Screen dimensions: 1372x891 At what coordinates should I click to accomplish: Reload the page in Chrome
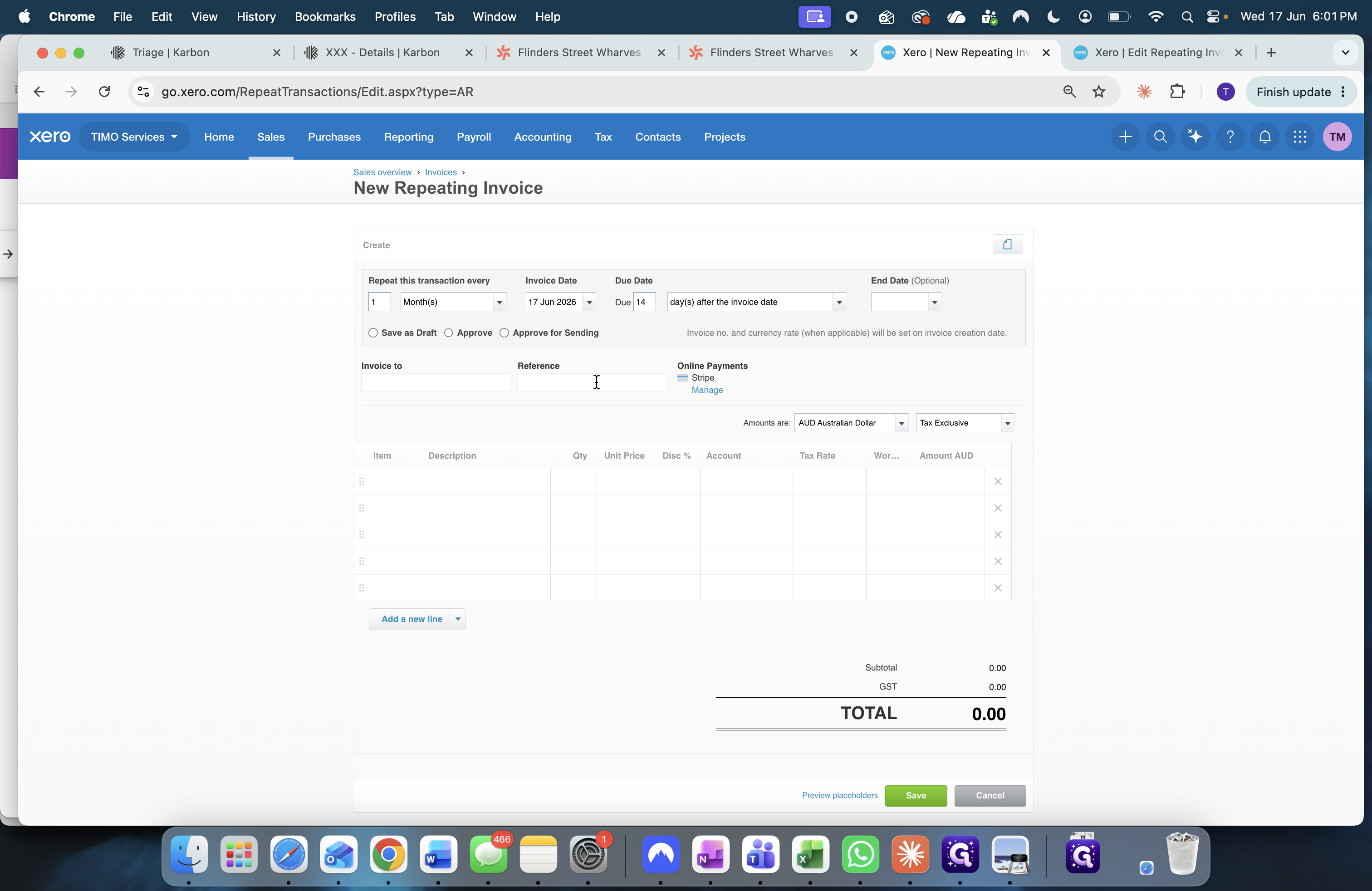104,92
